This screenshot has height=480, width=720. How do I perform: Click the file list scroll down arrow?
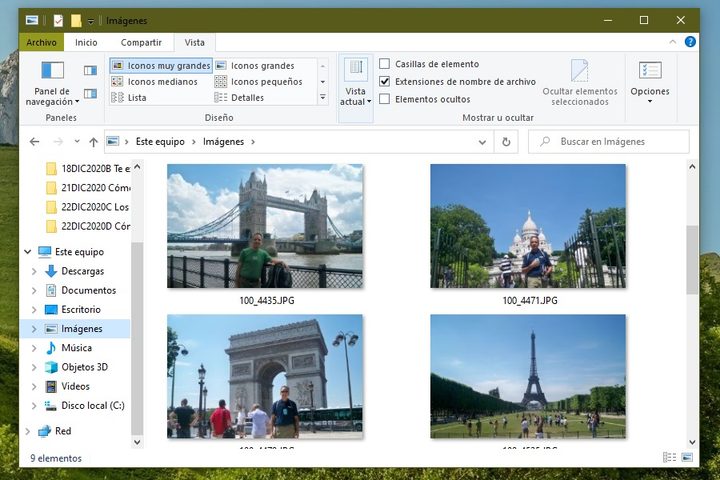click(x=692, y=442)
